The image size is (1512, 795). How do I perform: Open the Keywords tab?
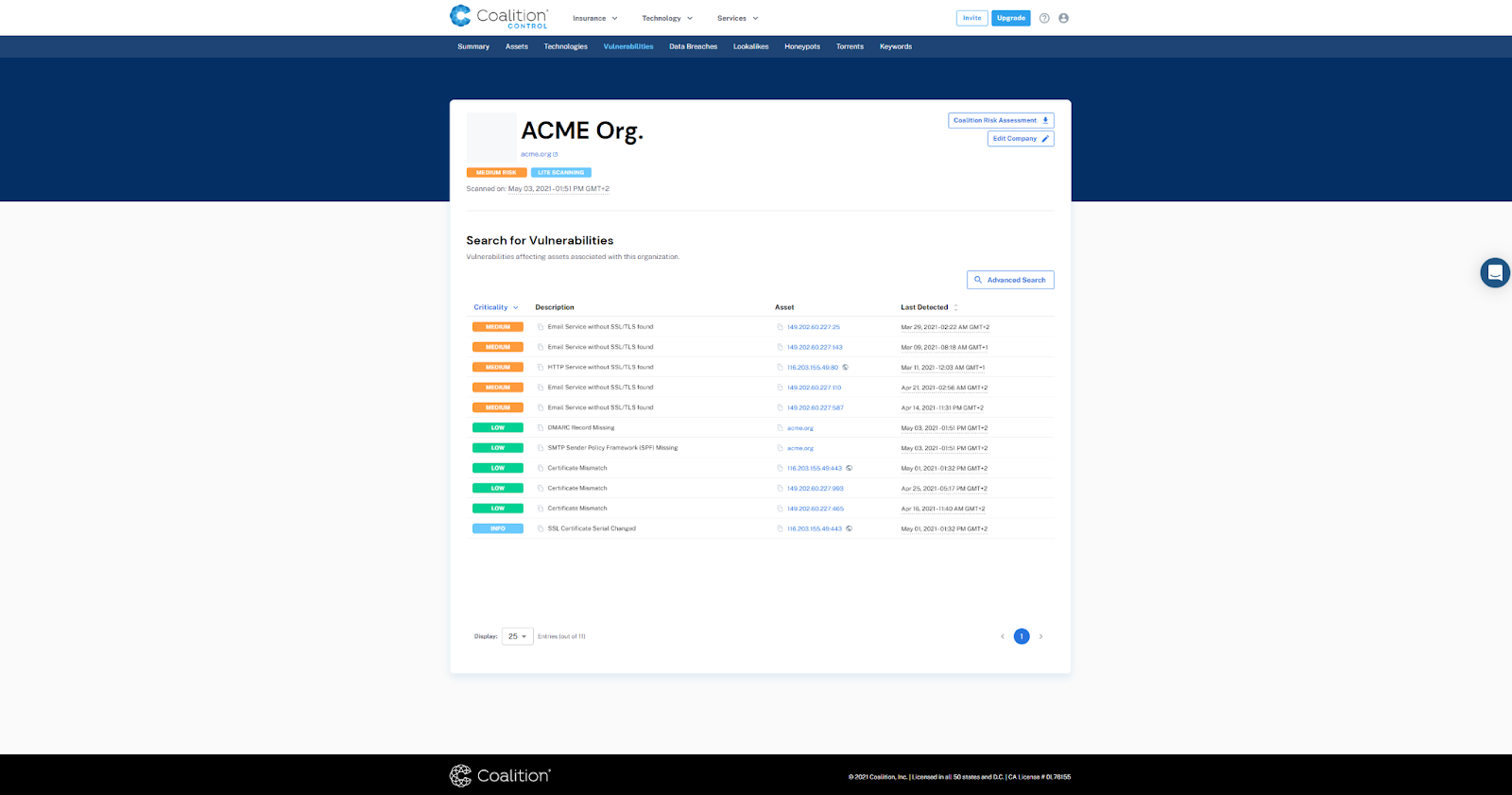(896, 46)
